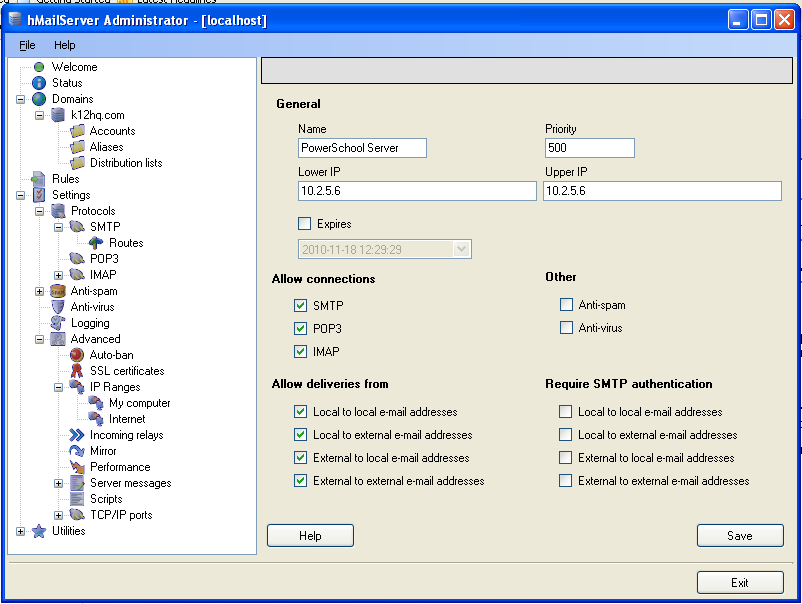
Task: Uncheck the POP3 connections checkbox
Action: [301, 328]
